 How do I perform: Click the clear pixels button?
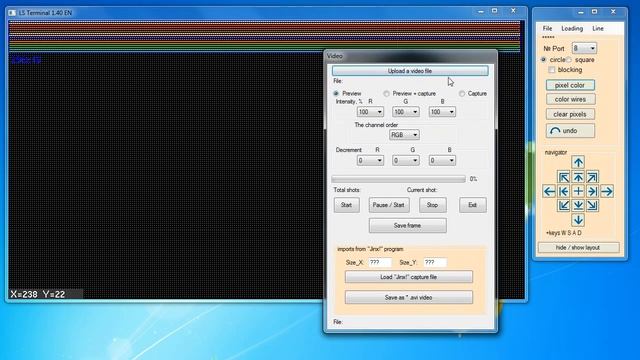click(x=570, y=114)
